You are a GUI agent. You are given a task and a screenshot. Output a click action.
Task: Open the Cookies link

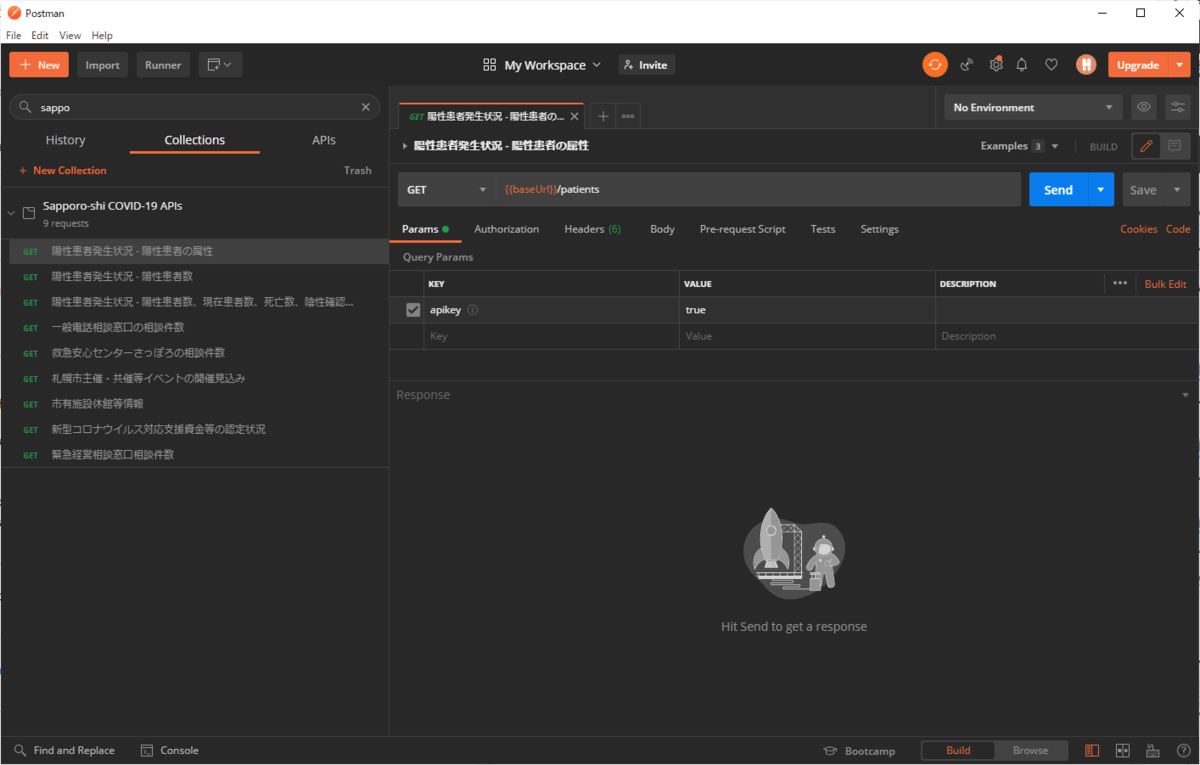point(1139,229)
